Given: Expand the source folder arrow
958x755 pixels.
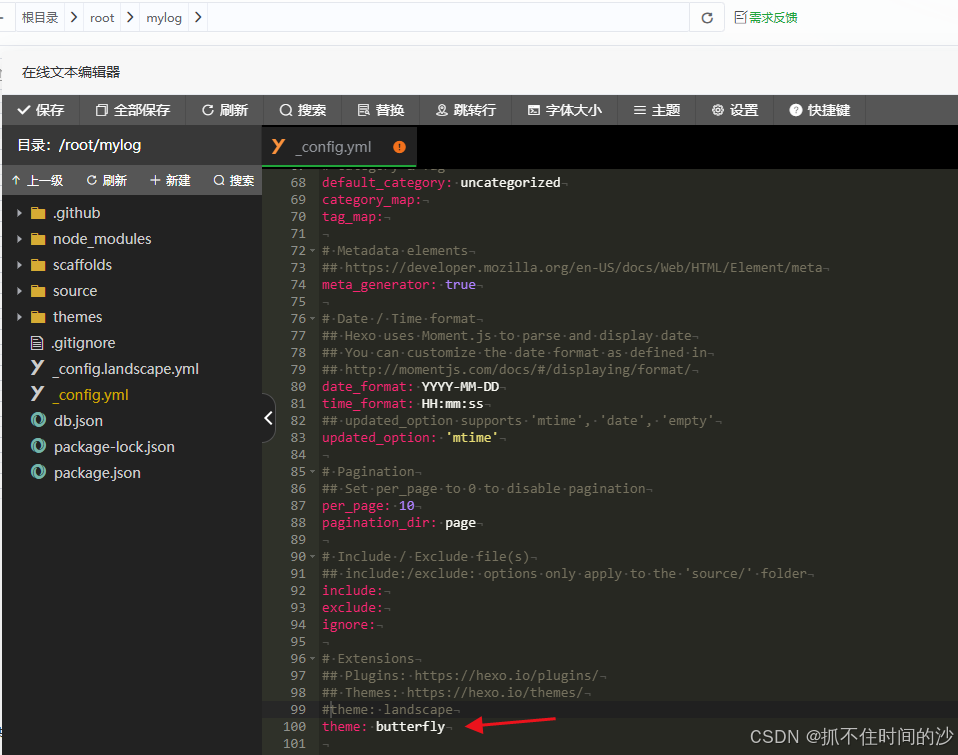Looking at the screenshot, I should click(x=19, y=291).
